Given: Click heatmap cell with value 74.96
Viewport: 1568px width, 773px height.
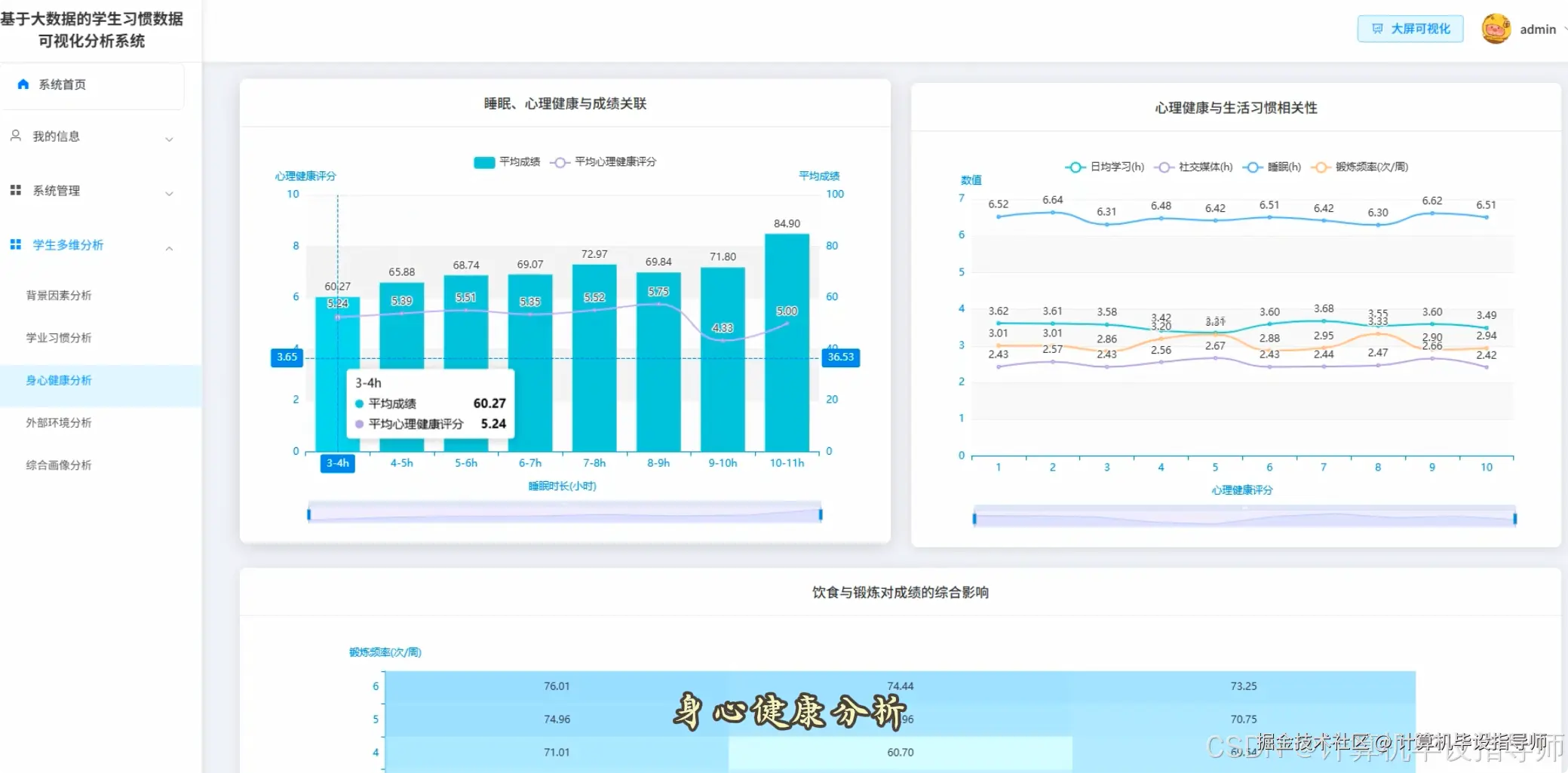Looking at the screenshot, I should 557,719.
